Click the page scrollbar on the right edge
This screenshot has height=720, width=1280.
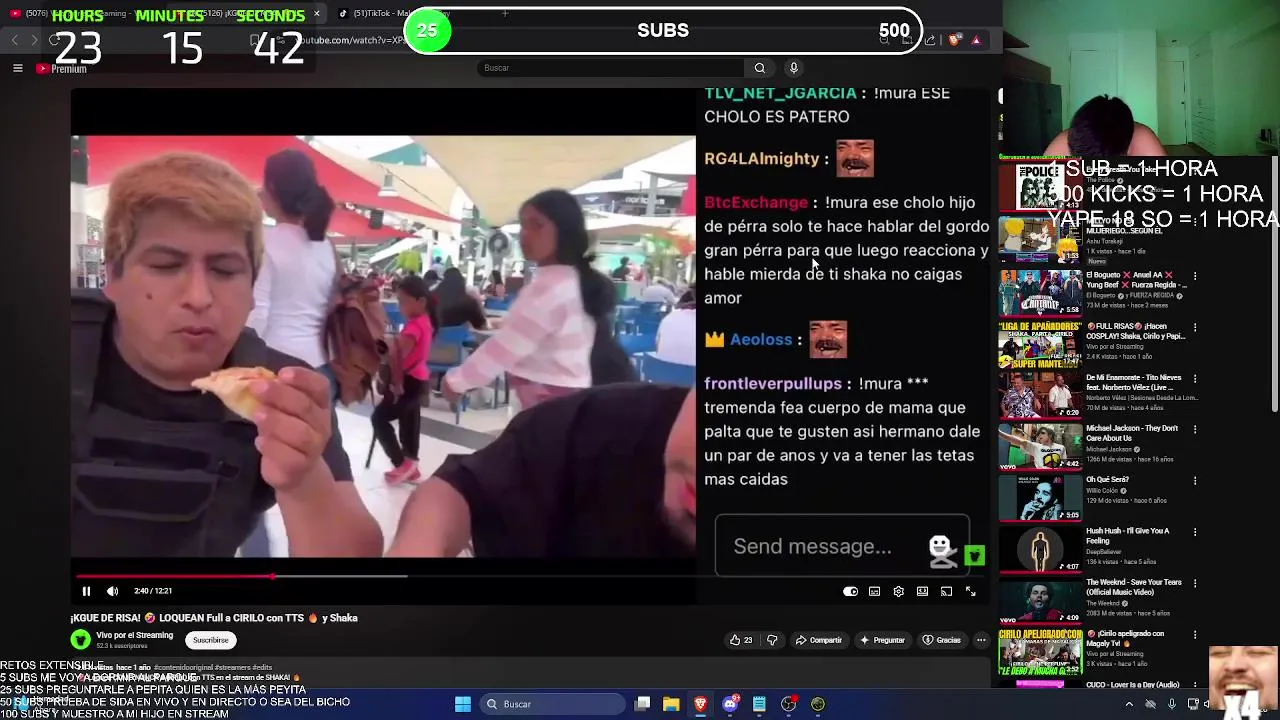[1275, 285]
